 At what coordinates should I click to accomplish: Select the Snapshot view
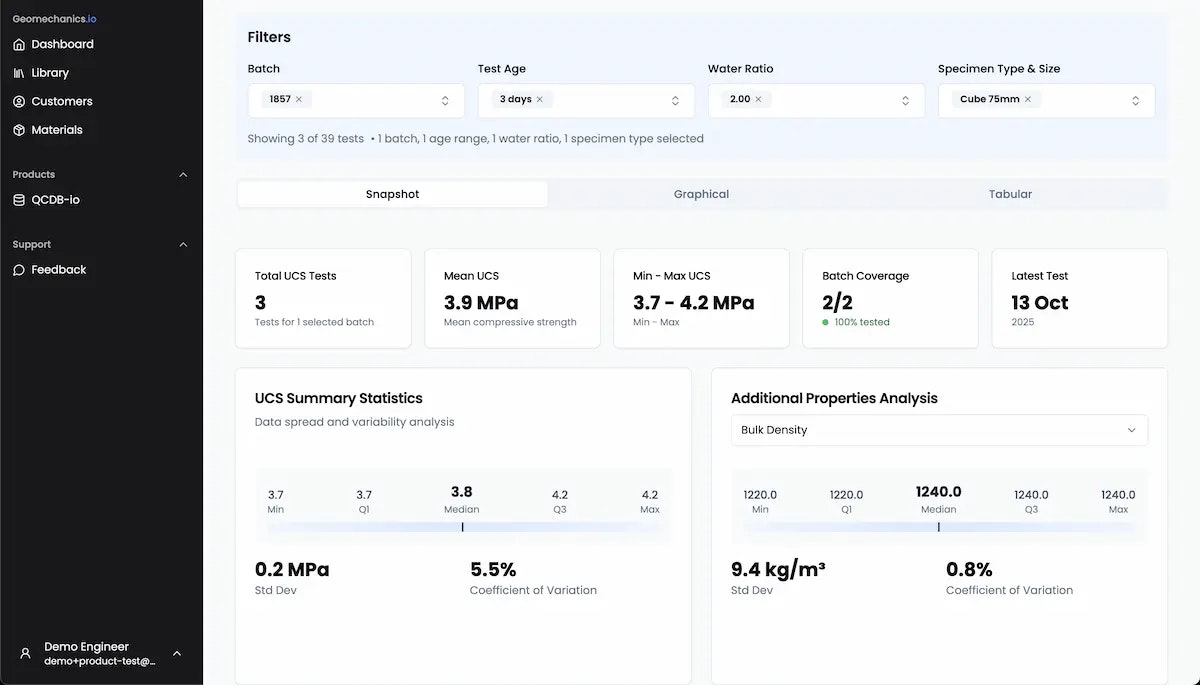[x=392, y=193]
